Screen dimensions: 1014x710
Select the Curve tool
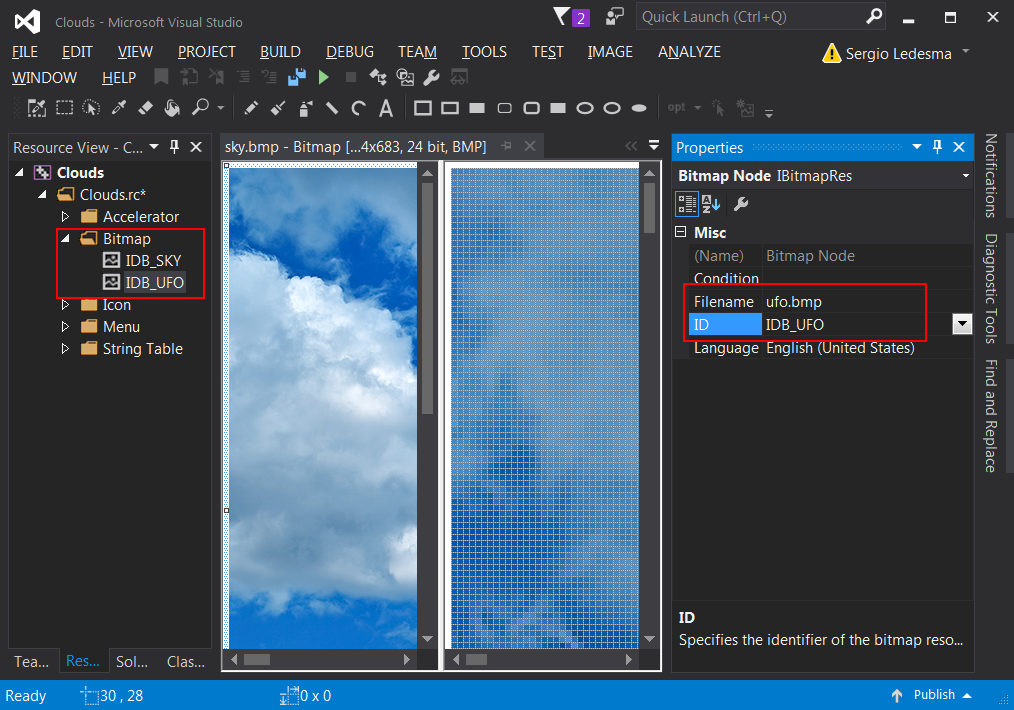tap(359, 108)
